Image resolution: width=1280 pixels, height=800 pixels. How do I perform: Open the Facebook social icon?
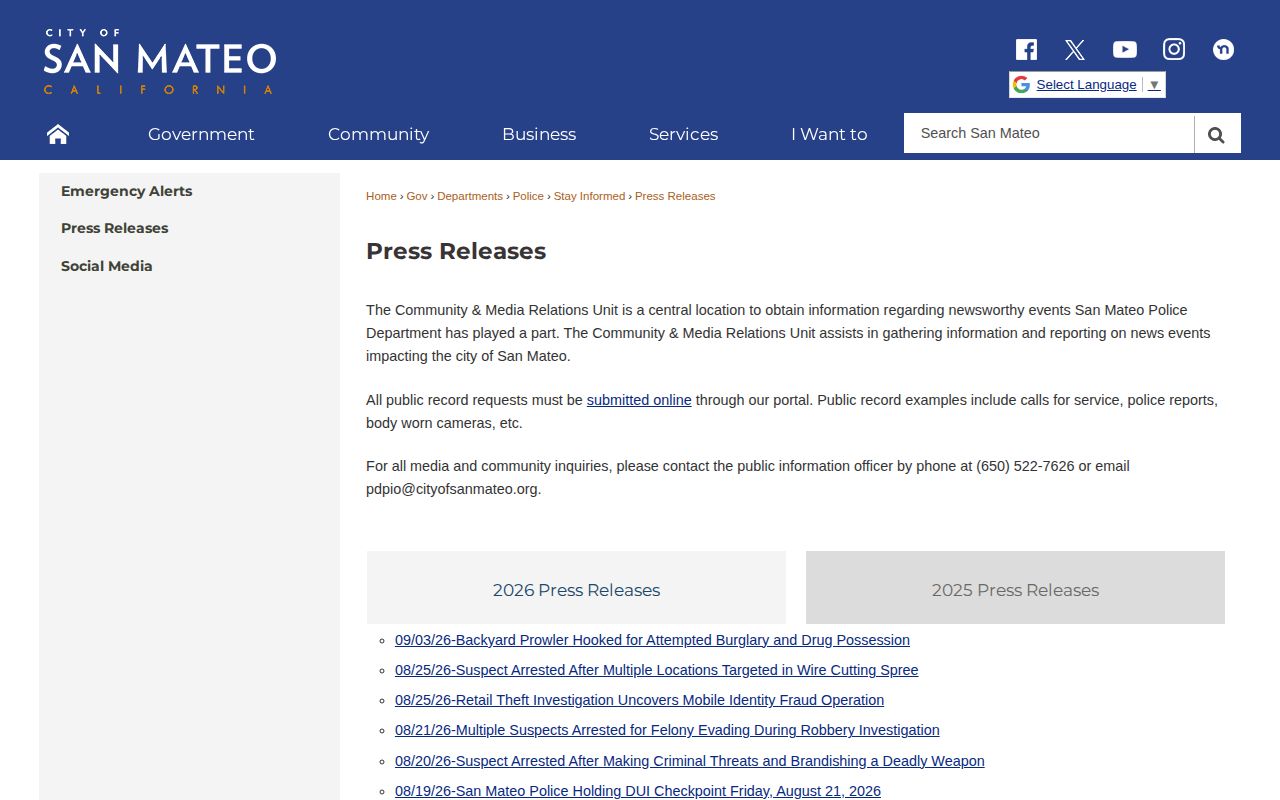click(x=1026, y=49)
